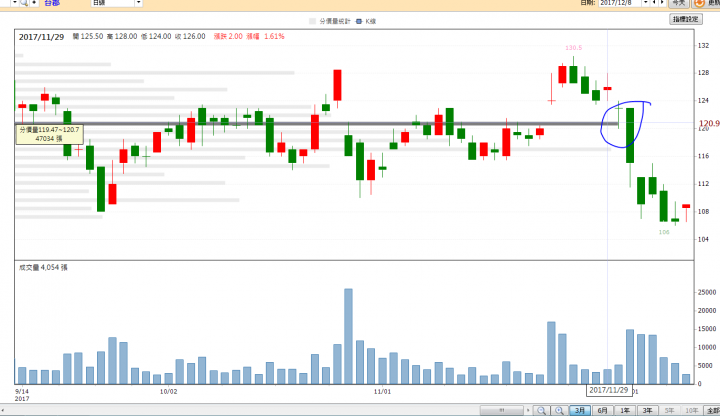Click the magnifier search icon in top toolbar

point(24,3)
